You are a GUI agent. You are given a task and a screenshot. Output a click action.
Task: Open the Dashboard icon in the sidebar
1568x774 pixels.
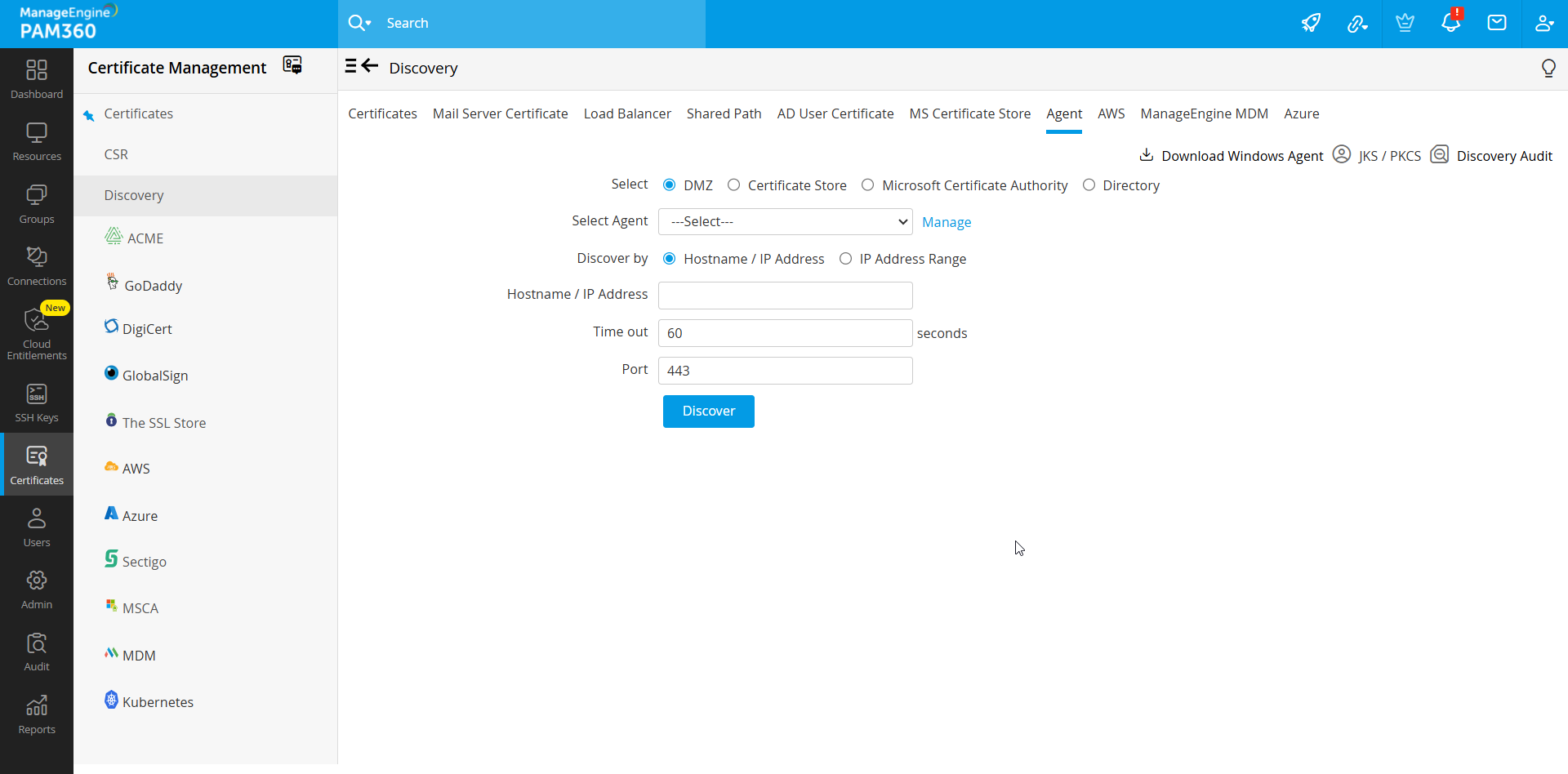(37, 70)
